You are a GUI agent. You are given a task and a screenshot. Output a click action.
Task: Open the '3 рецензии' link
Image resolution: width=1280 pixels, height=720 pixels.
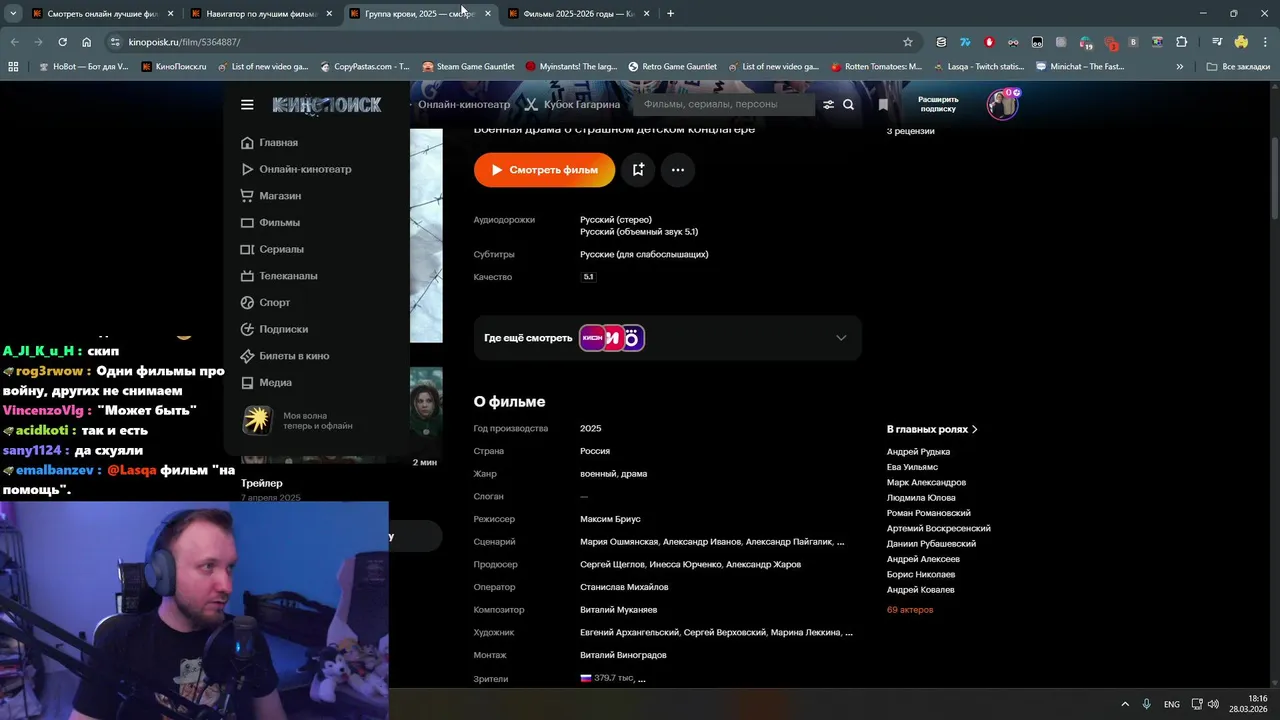[x=910, y=131]
